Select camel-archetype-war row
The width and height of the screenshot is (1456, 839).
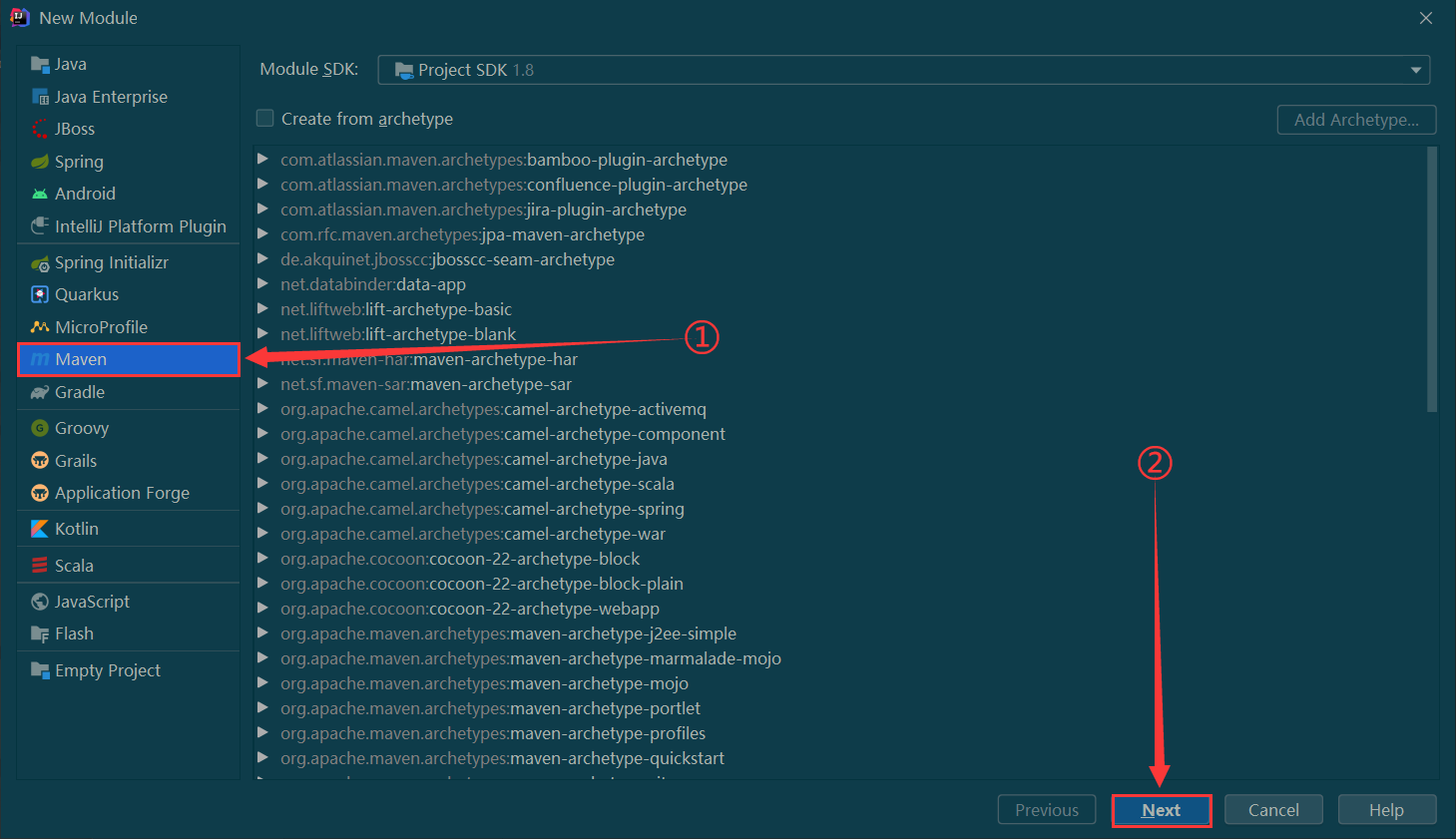840,534
